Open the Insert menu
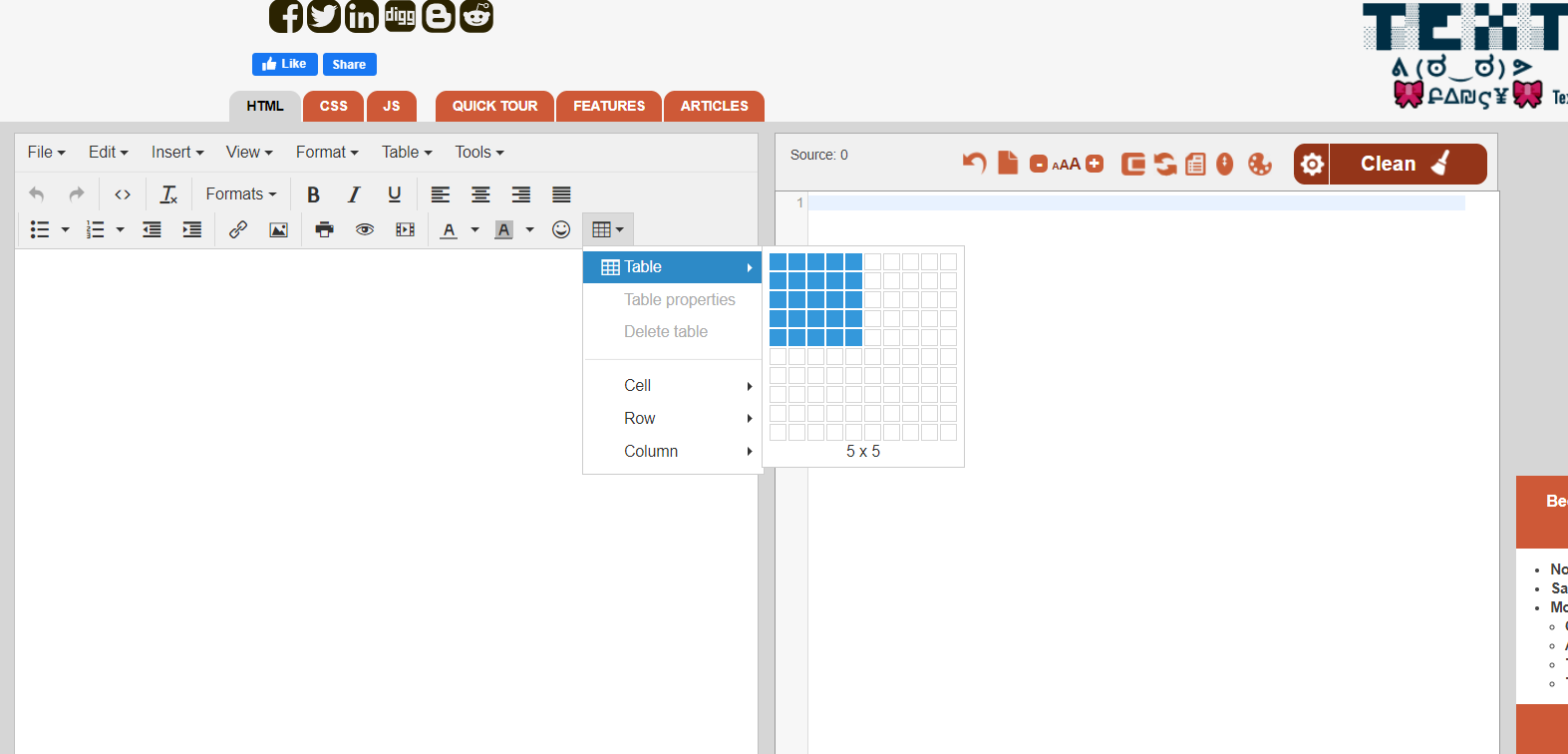This screenshot has width=1568, height=754. 177,153
